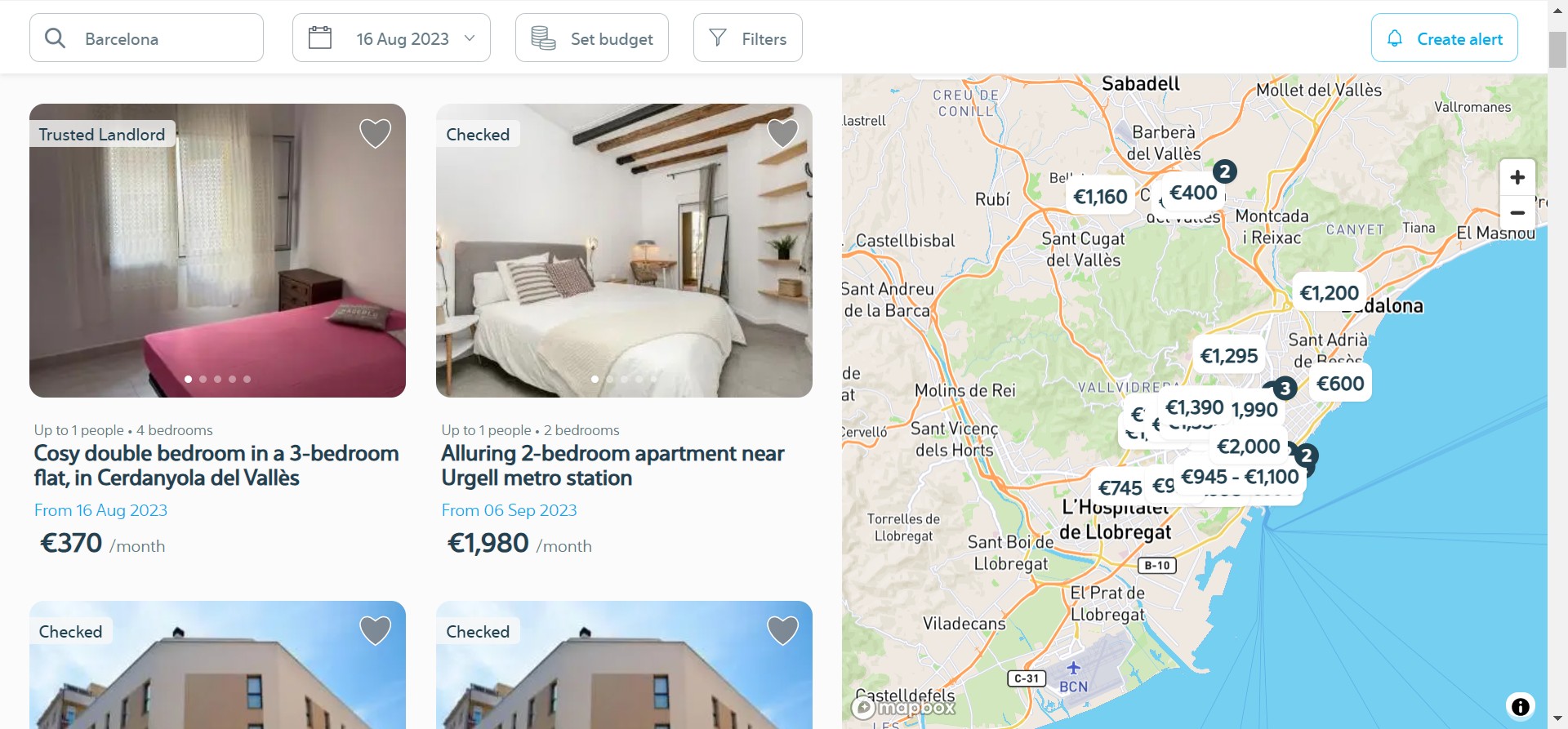This screenshot has width=1568, height=729.
Task: Open Alluring 2-bedroom apartment listing title
Action: coord(612,465)
